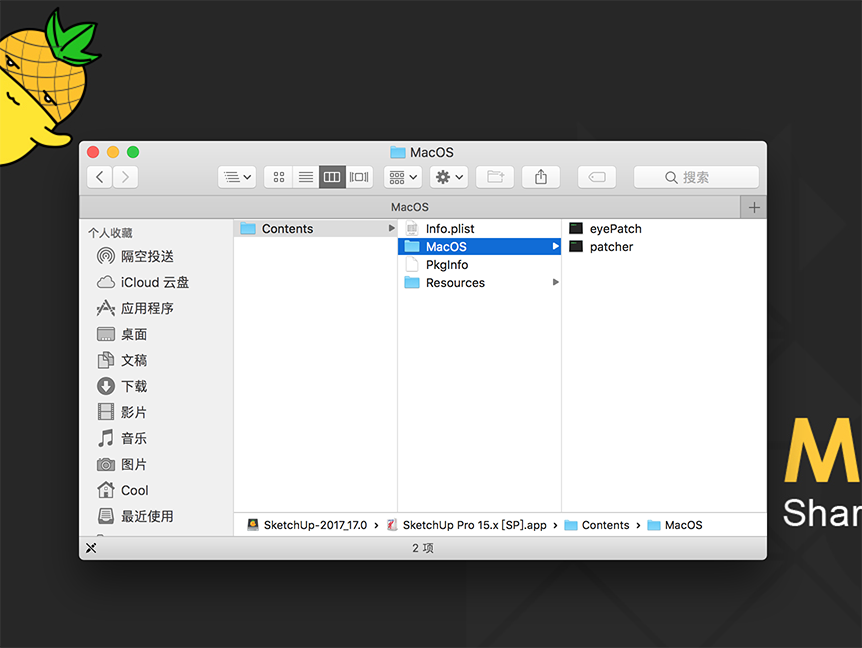Close the Finder window with red button
862x648 pixels.
(x=93, y=152)
